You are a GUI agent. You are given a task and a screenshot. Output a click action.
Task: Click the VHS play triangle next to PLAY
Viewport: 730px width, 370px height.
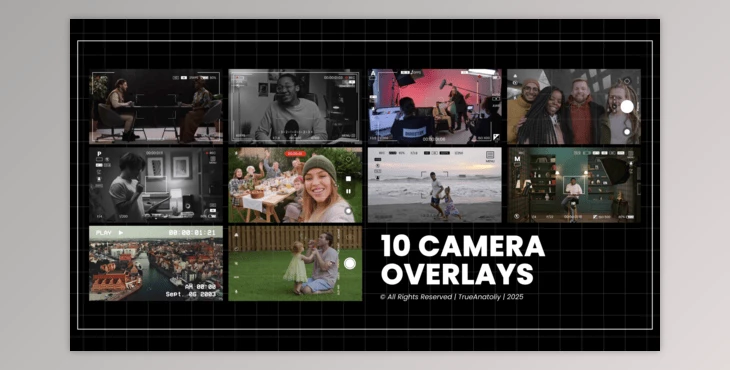(x=121, y=233)
